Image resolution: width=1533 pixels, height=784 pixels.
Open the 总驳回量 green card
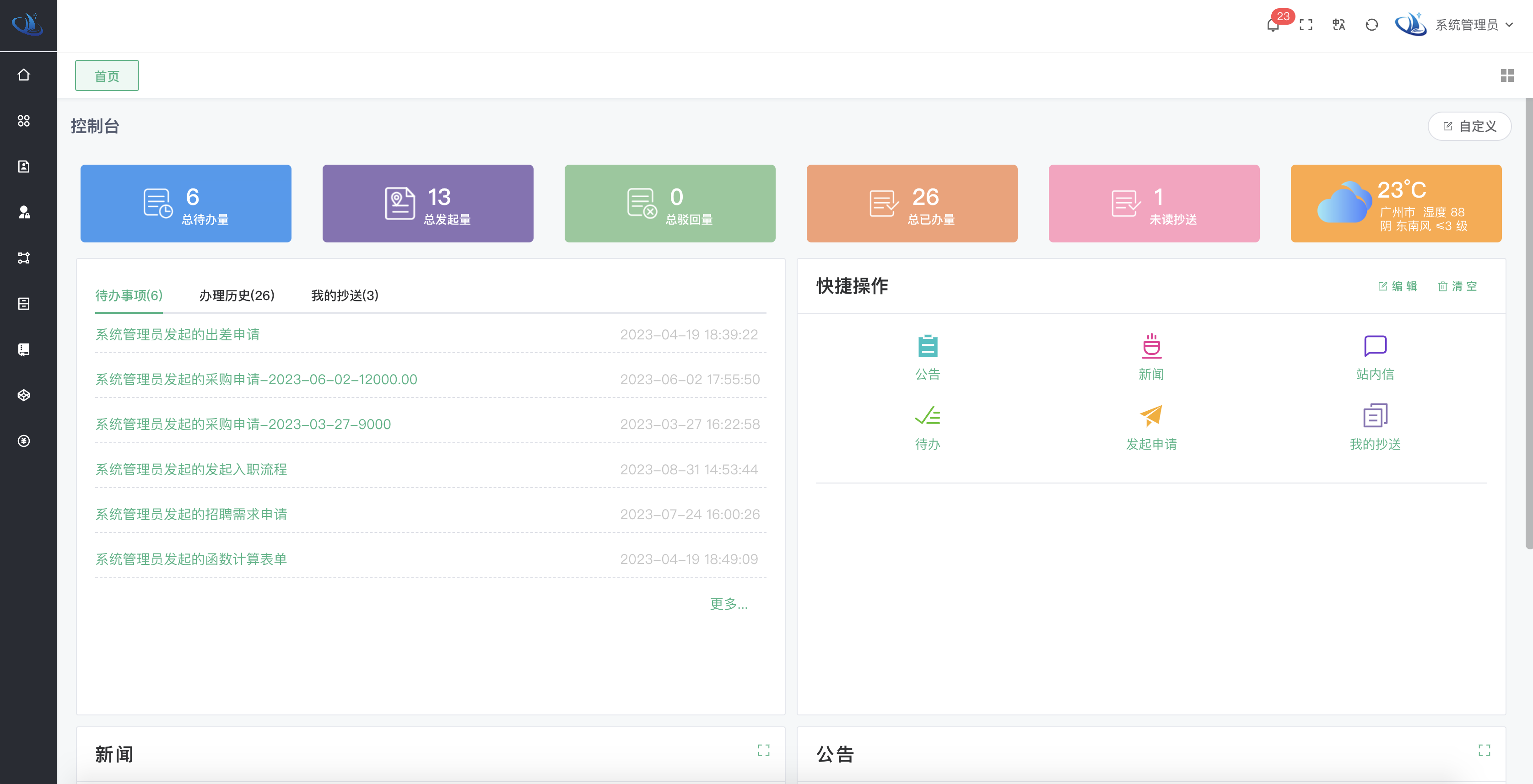[x=670, y=204]
